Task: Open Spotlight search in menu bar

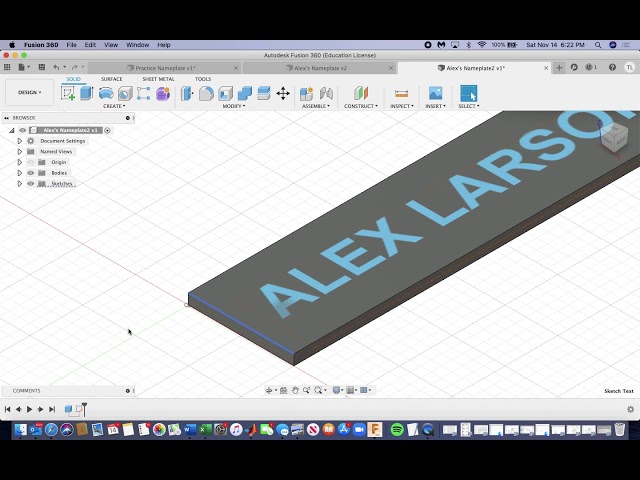Action: click(598, 45)
